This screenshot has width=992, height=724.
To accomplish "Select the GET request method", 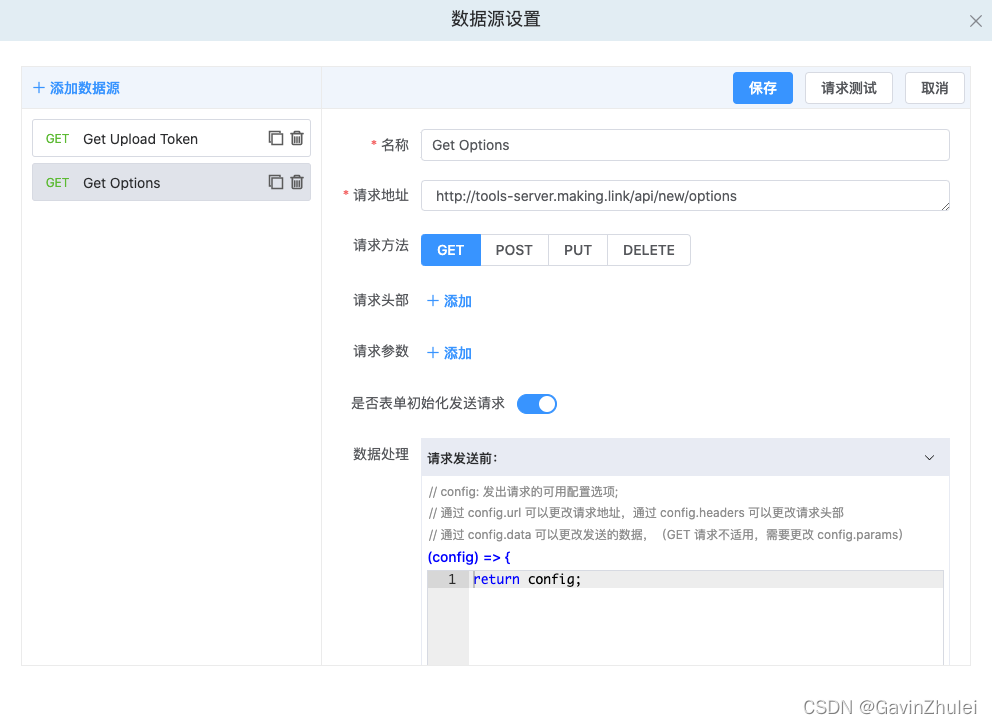I will [450, 250].
